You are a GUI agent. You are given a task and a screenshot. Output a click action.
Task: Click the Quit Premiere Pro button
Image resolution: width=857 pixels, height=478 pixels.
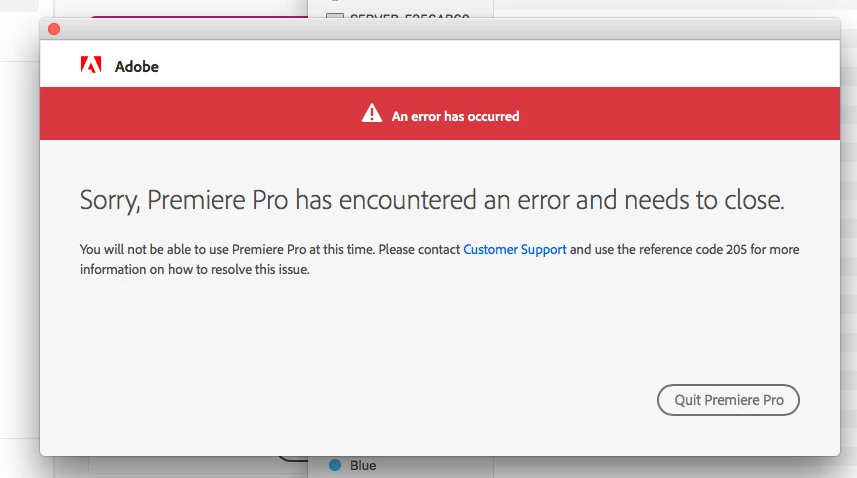[x=728, y=400]
